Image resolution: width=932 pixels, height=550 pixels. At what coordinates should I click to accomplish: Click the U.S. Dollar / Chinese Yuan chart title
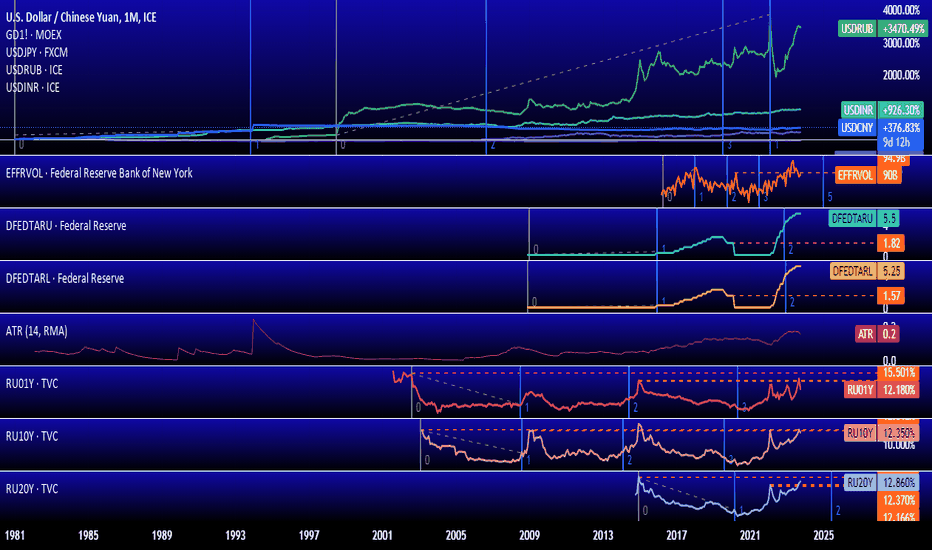click(x=81, y=17)
